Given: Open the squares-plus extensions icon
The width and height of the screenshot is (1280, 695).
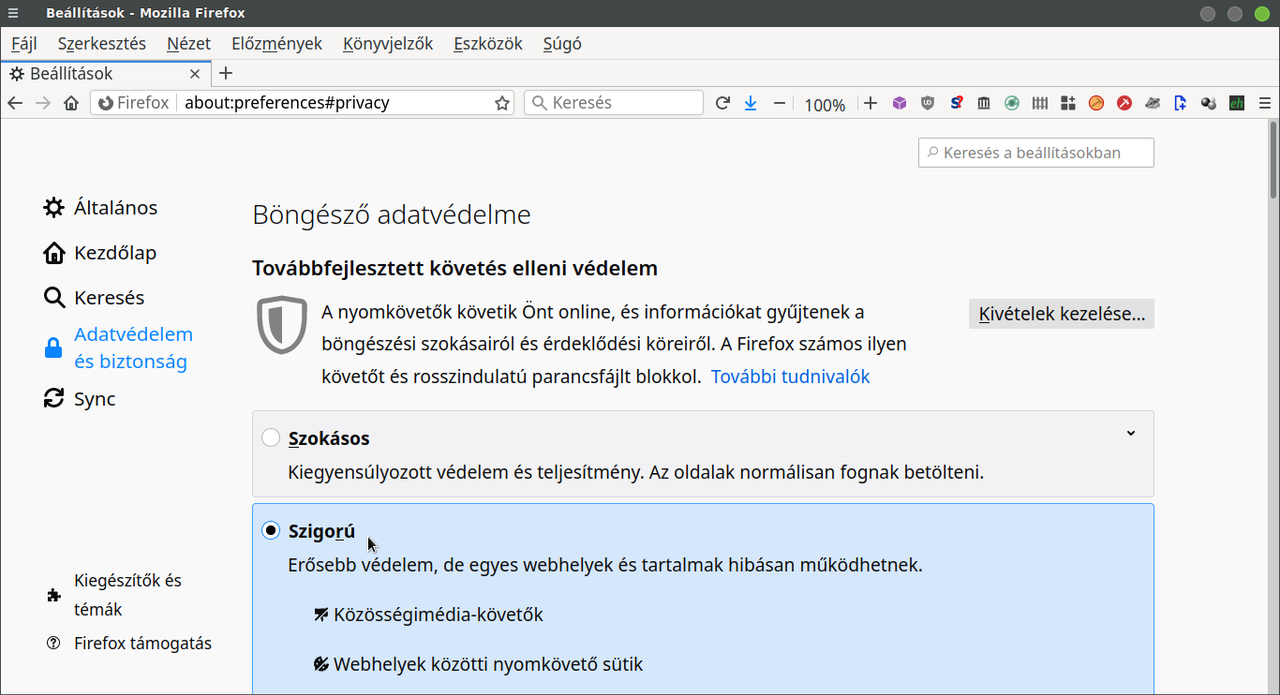Looking at the screenshot, I should [x=1068, y=102].
